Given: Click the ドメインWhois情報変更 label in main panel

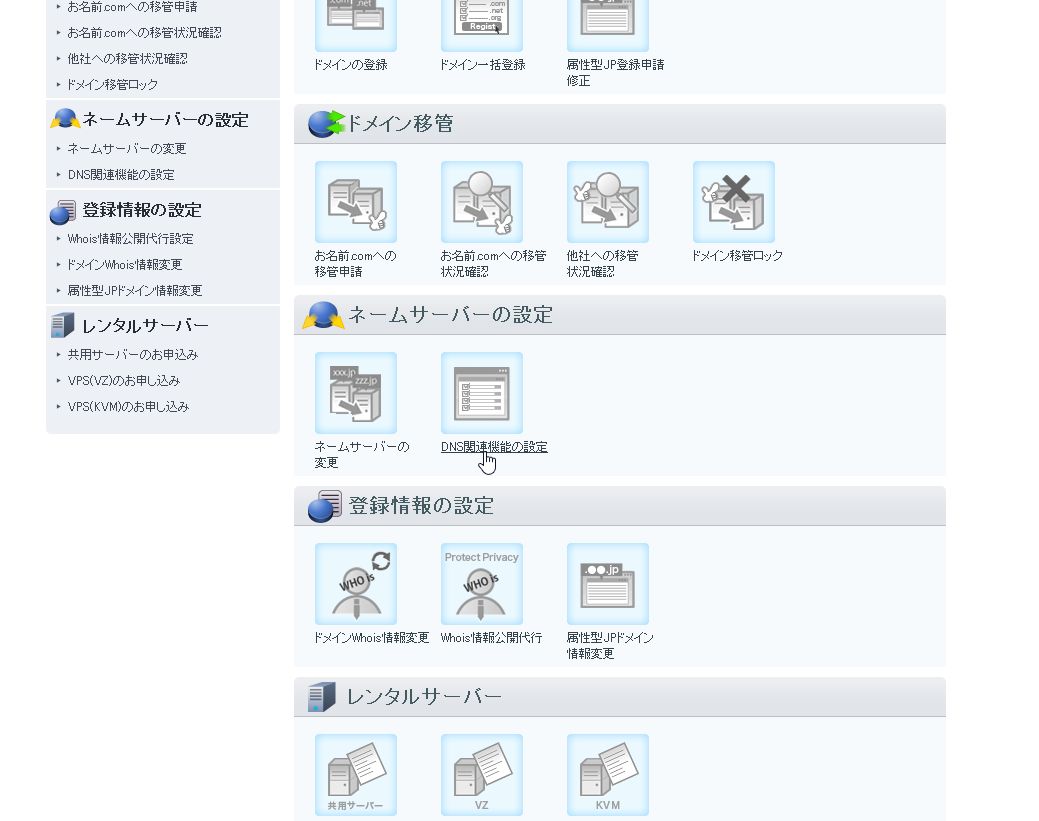Looking at the screenshot, I should click(x=371, y=637).
